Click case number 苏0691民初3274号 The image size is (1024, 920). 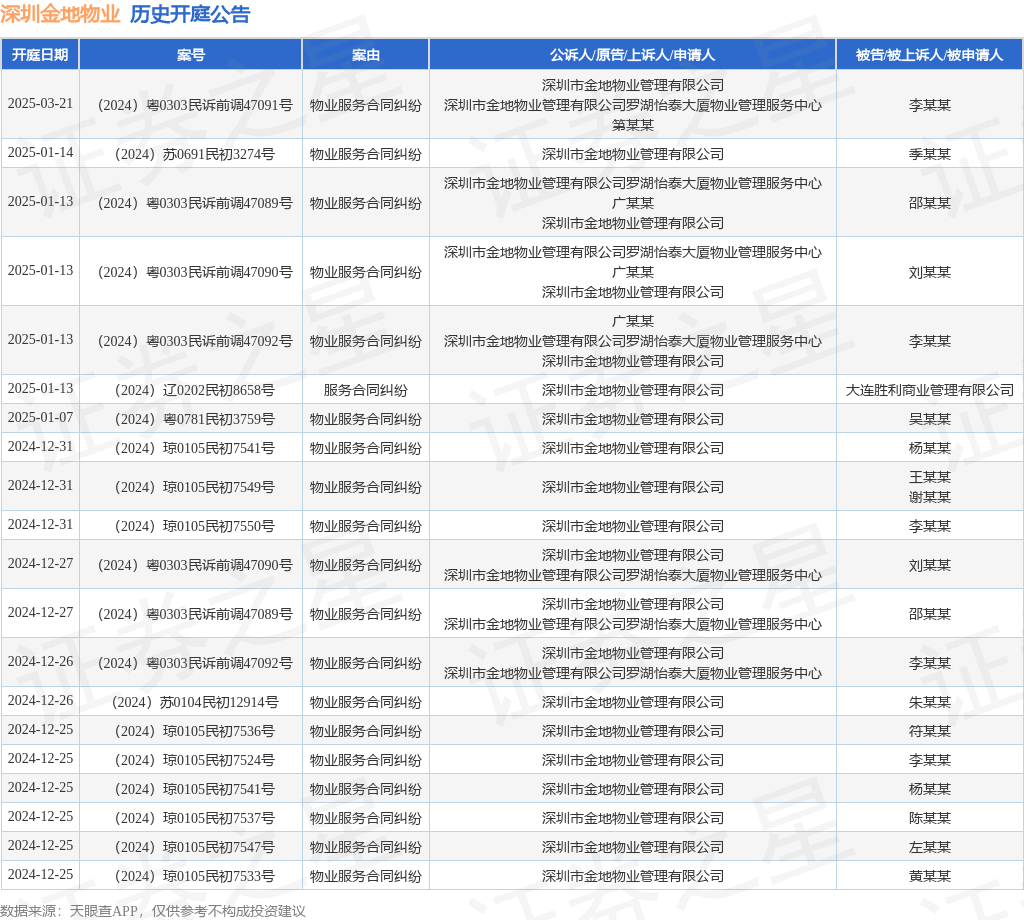(x=195, y=154)
